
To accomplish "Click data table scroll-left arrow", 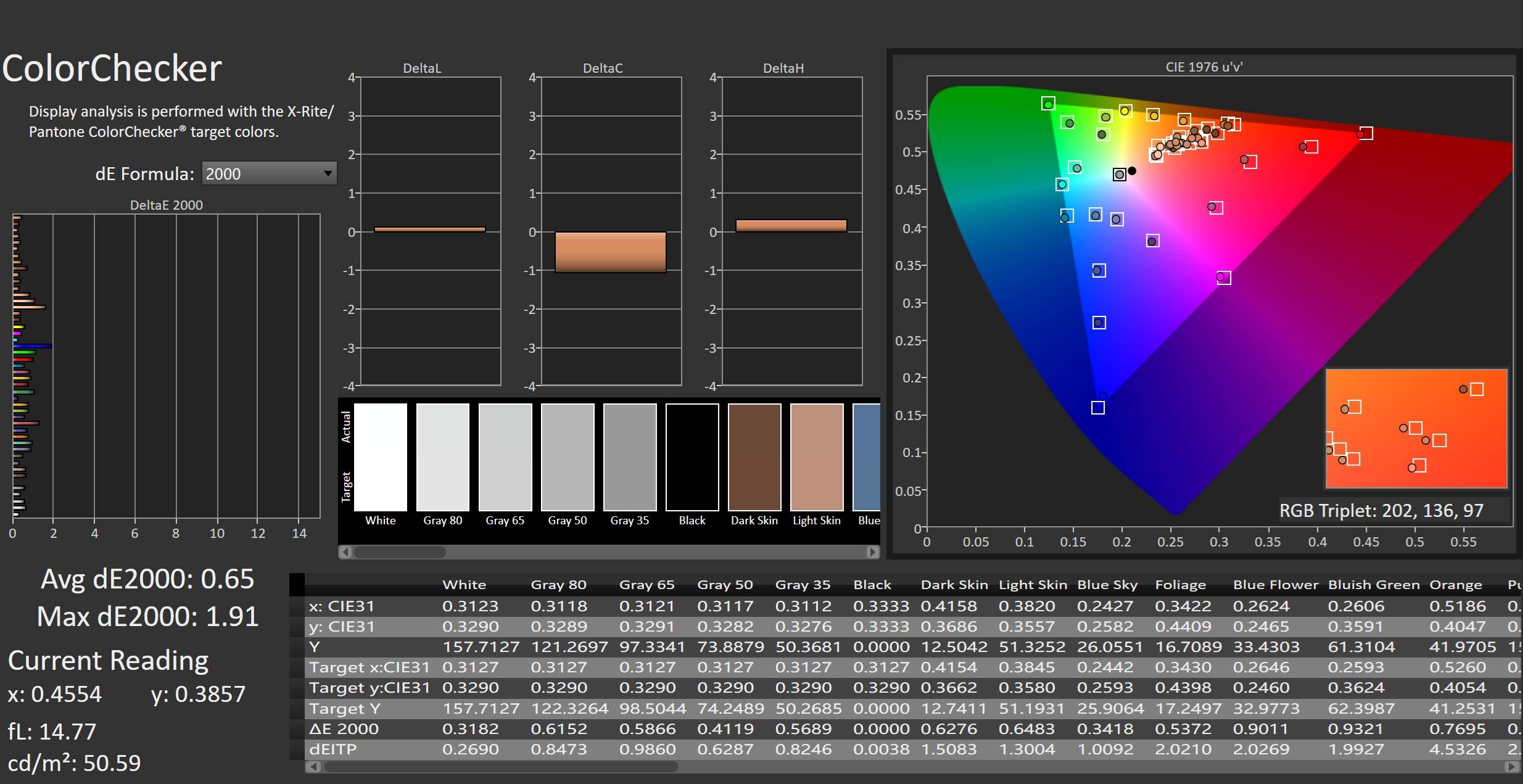I will [314, 767].
